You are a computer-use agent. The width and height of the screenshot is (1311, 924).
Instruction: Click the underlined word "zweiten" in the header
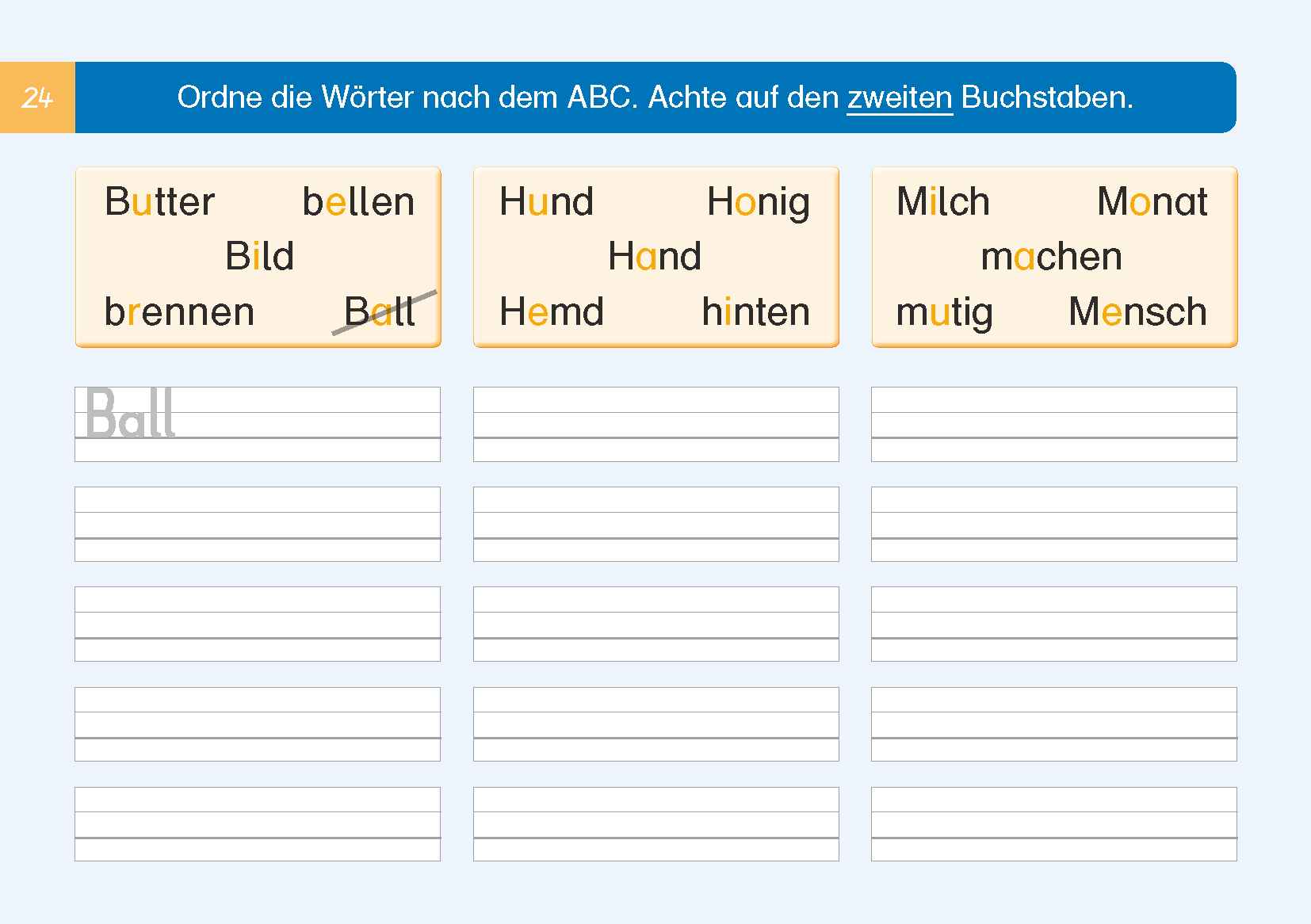pos(900,97)
